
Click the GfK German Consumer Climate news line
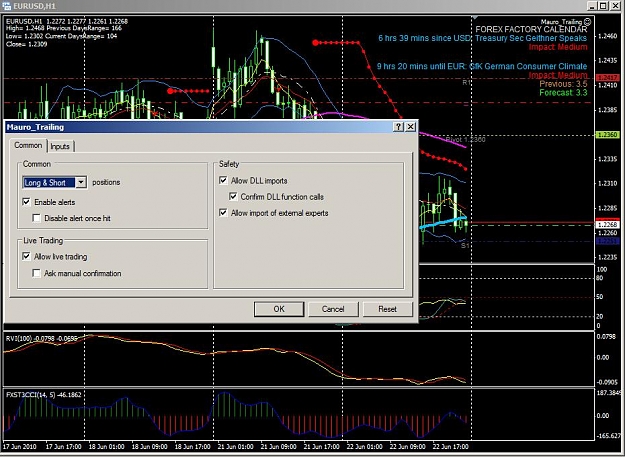pyautogui.click(x=482, y=66)
